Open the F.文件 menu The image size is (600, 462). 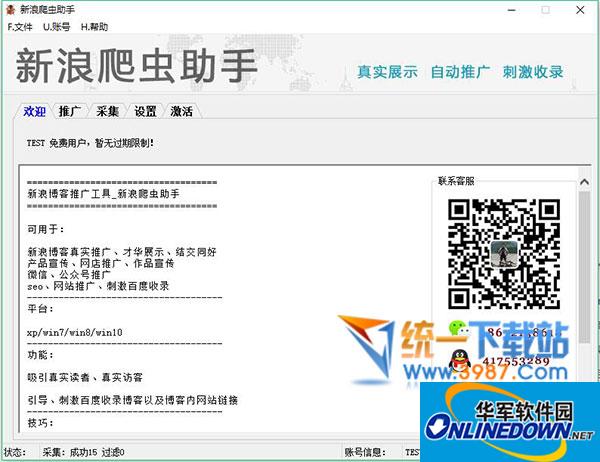click(20, 27)
